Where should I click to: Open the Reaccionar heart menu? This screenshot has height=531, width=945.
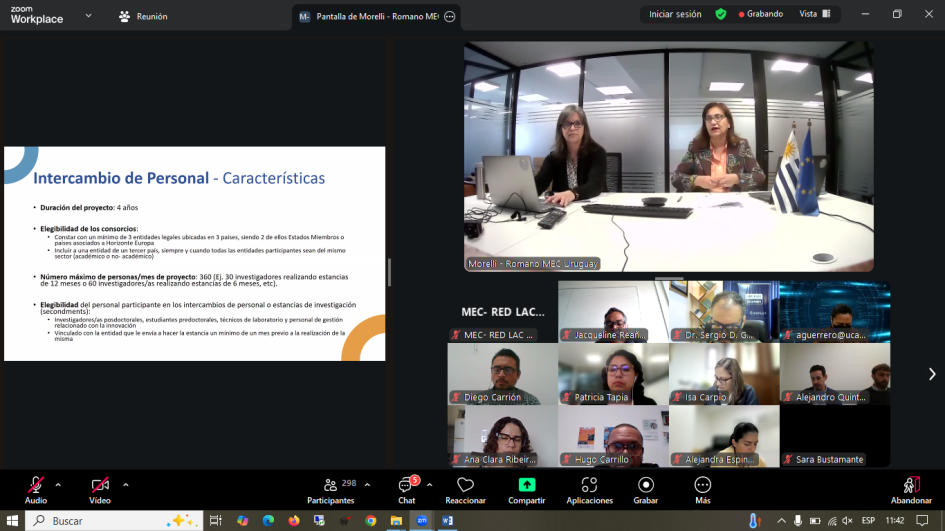click(x=465, y=489)
